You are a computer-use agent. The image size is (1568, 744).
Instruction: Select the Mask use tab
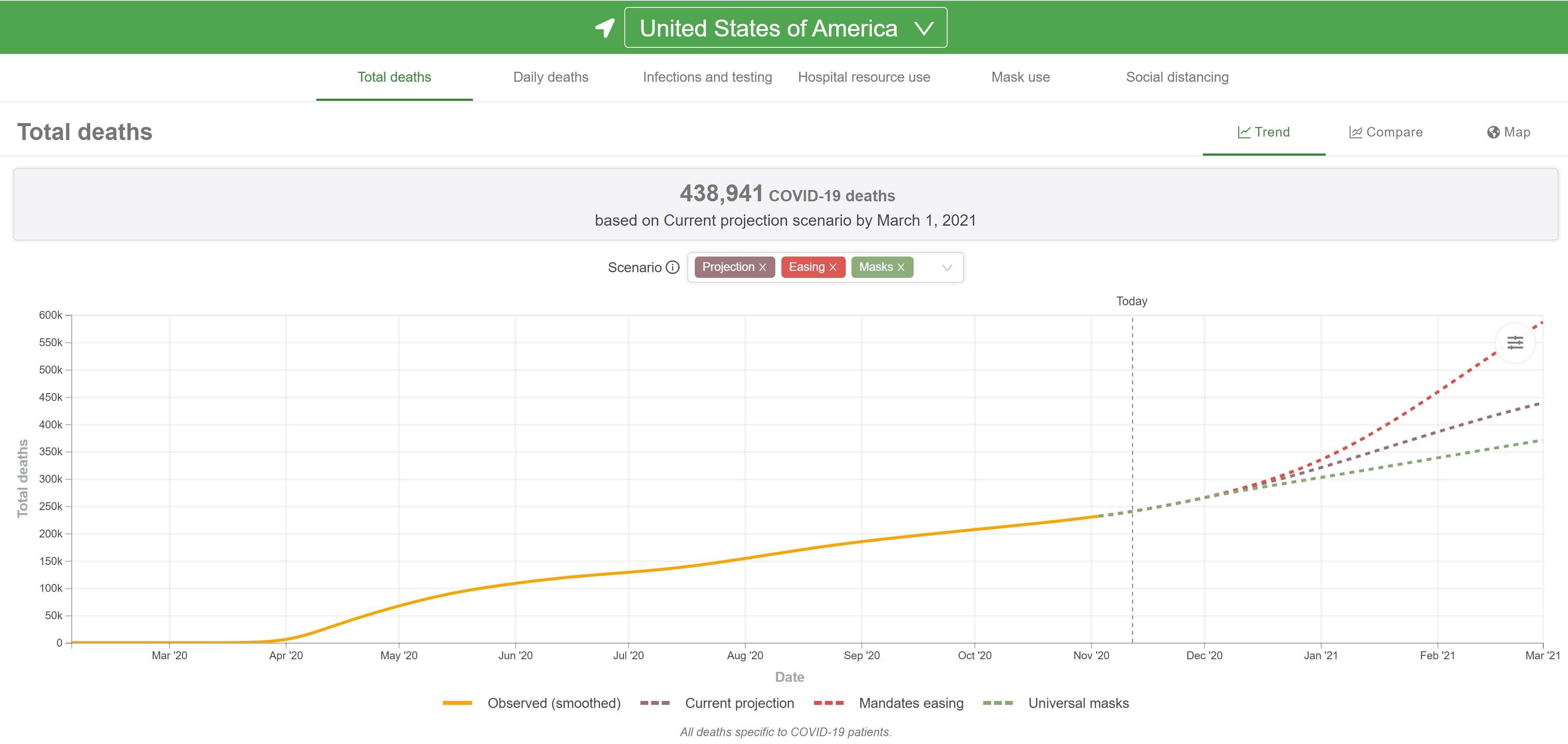tap(1020, 77)
